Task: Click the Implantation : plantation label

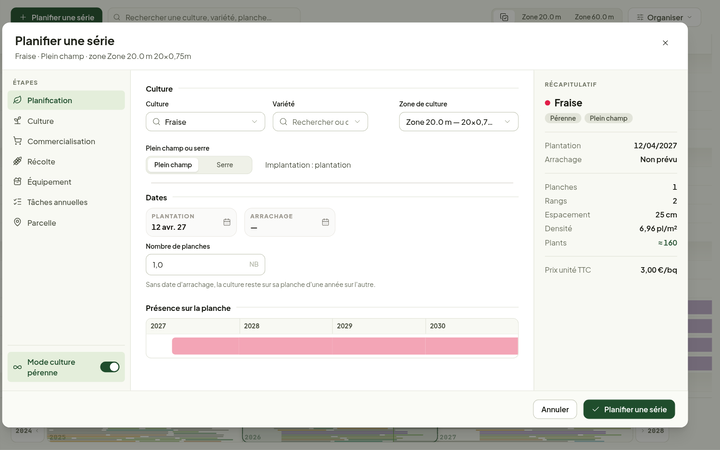Action: click(x=308, y=165)
